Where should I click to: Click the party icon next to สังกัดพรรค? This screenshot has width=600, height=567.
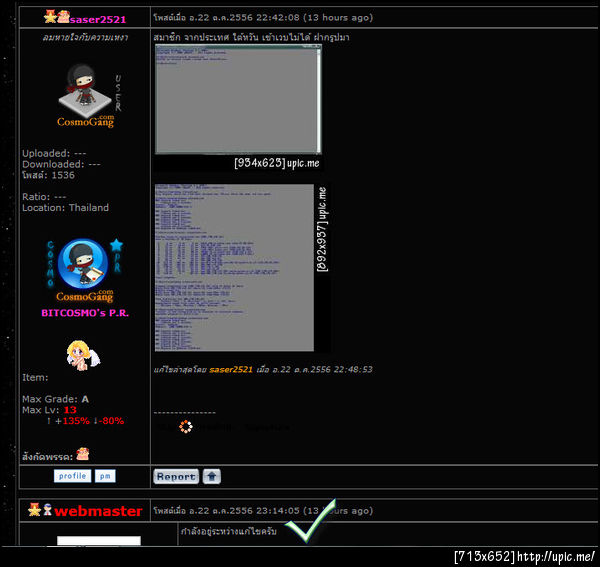(82, 454)
